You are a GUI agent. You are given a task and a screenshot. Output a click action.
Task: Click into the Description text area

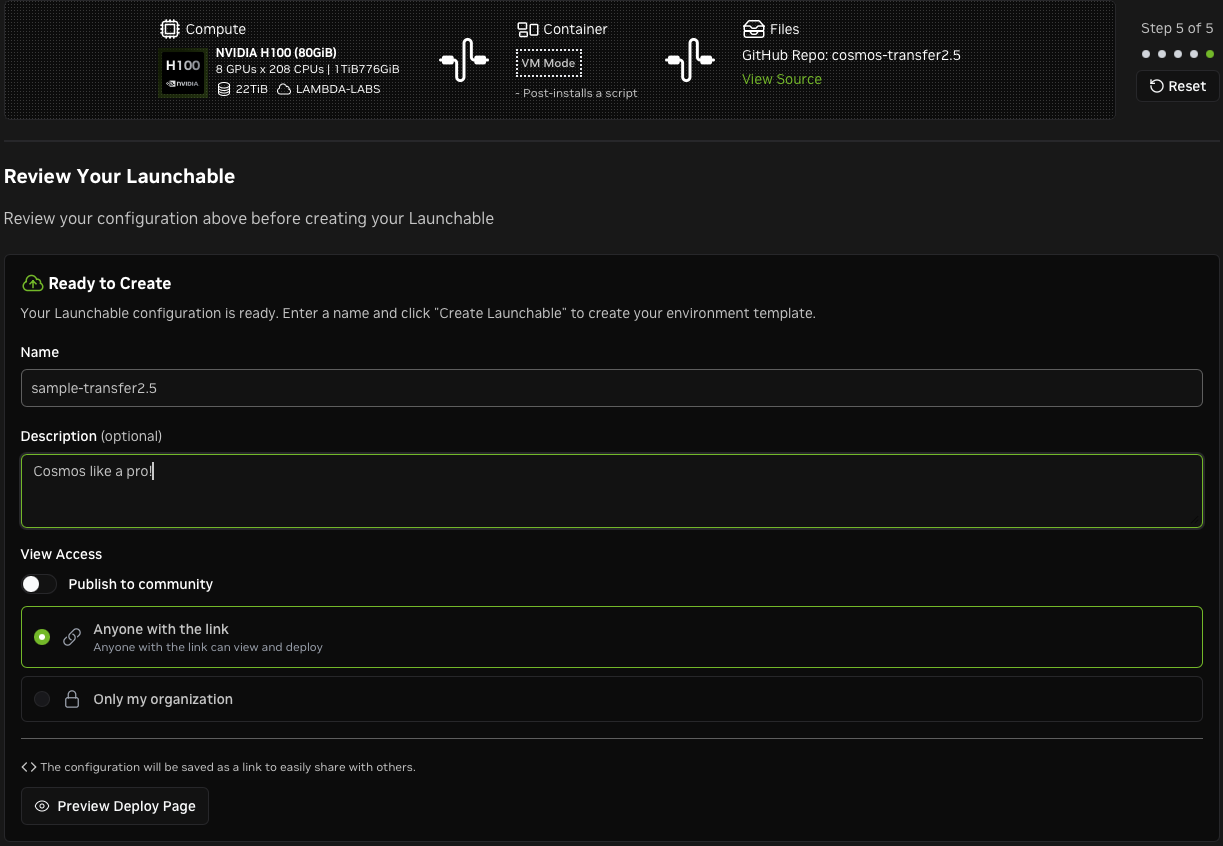tap(611, 491)
